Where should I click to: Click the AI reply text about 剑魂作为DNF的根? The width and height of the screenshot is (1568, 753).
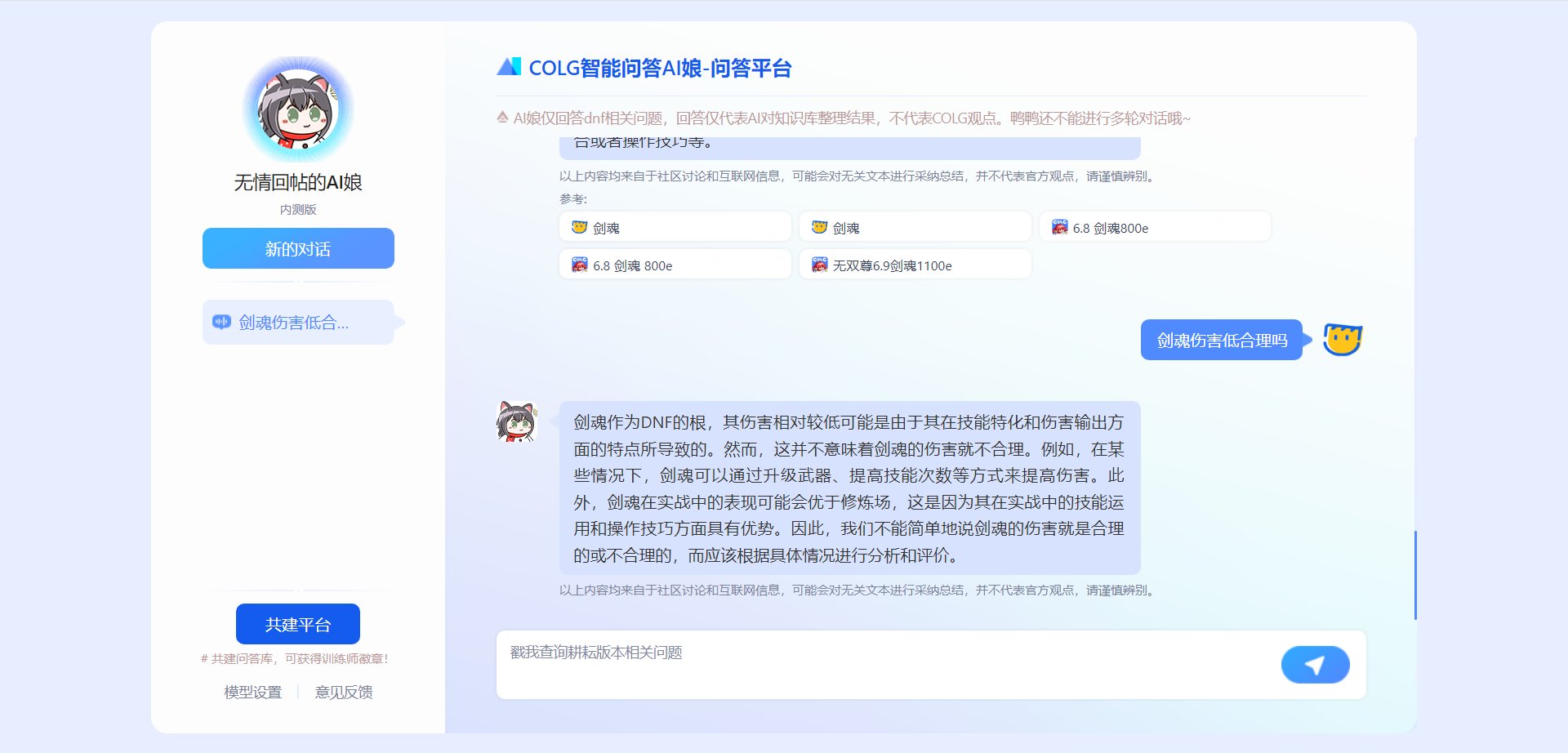click(849, 488)
